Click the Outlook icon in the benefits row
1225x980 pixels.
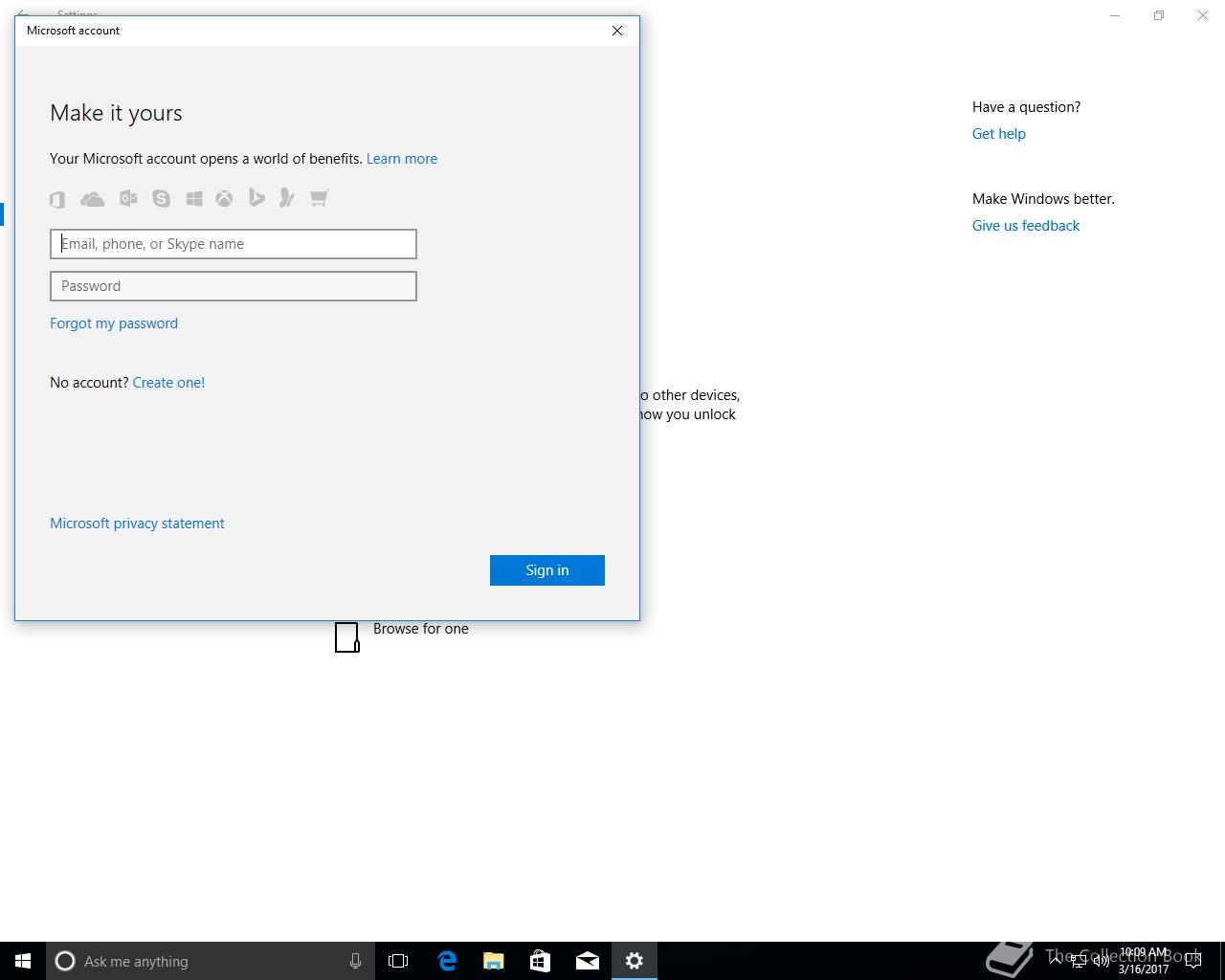click(128, 198)
